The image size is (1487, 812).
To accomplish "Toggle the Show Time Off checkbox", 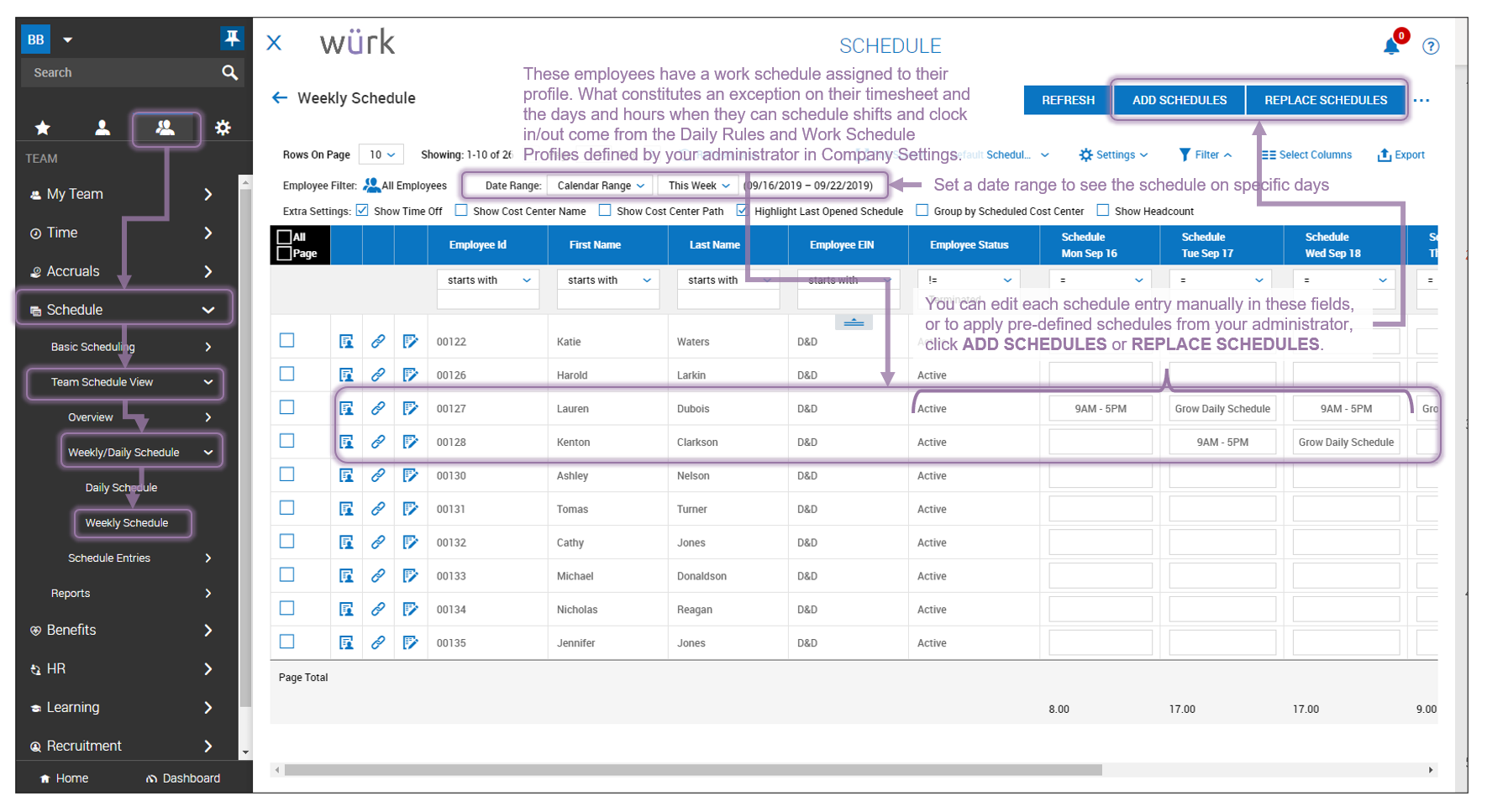I will coord(362,211).
